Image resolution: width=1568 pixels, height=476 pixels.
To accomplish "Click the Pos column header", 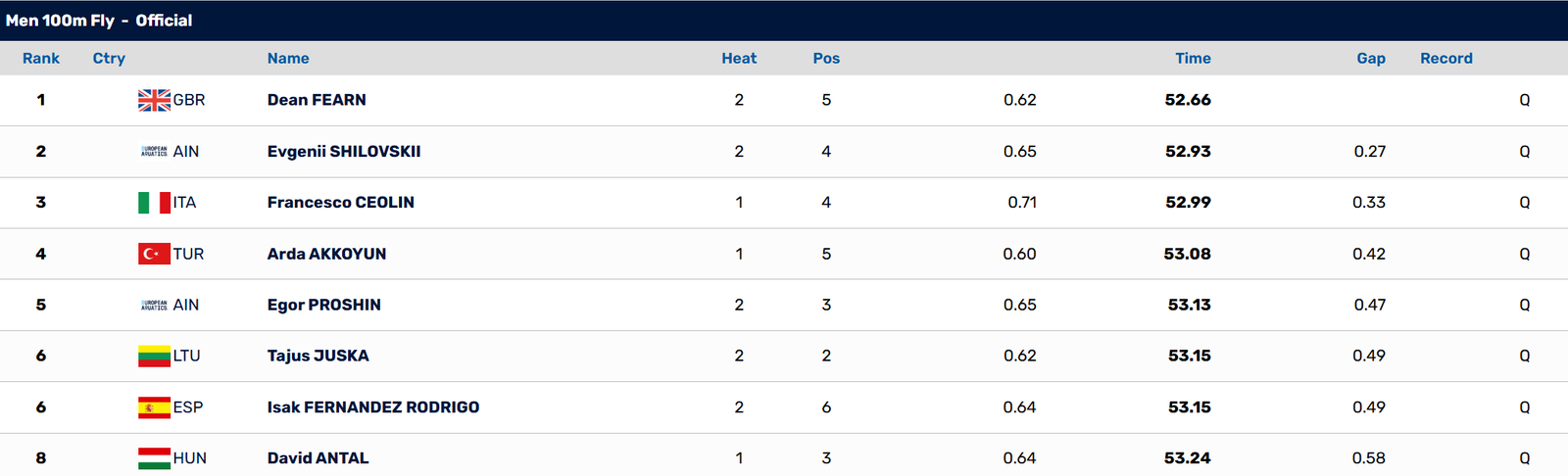I will pos(826,59).
